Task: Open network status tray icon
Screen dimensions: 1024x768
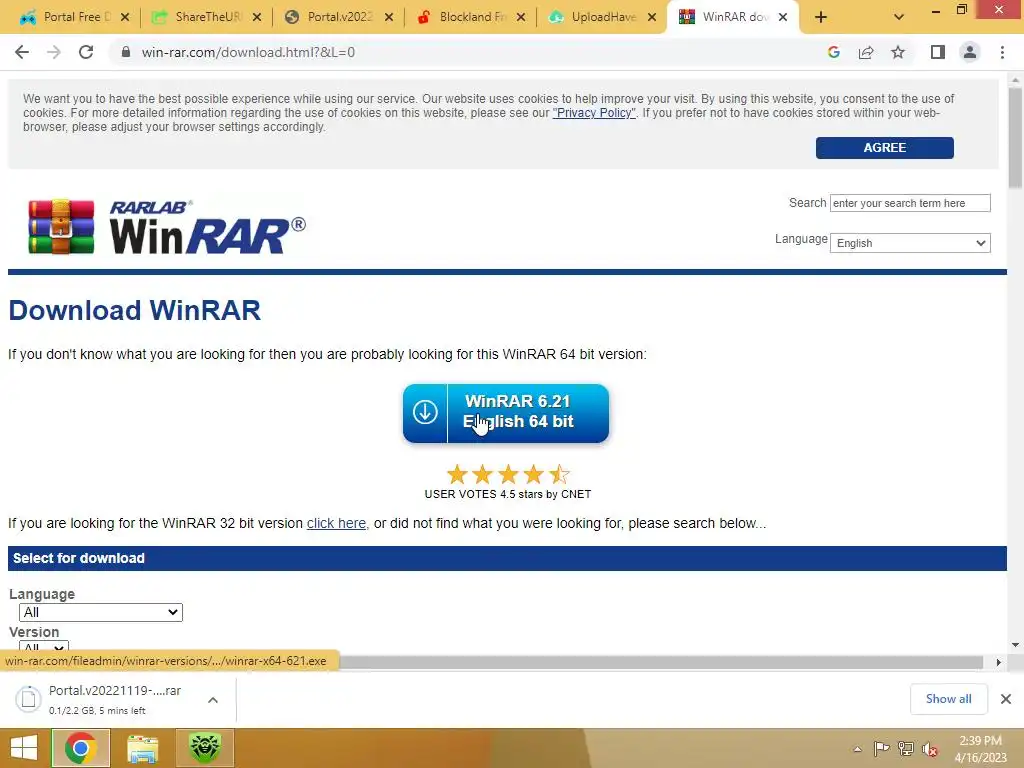Action: [x=906, y=748]
